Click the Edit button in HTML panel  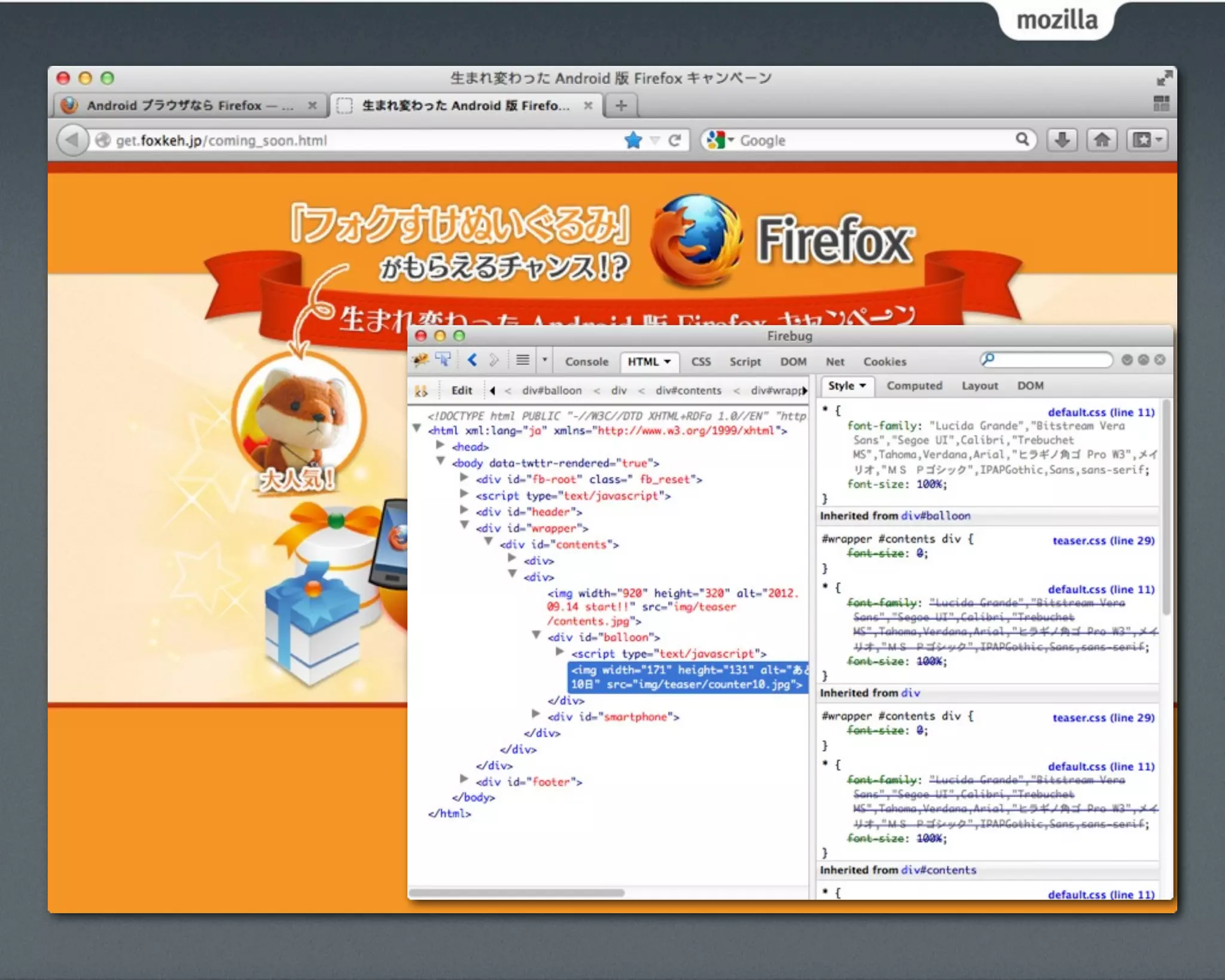(x=461, y=391)
